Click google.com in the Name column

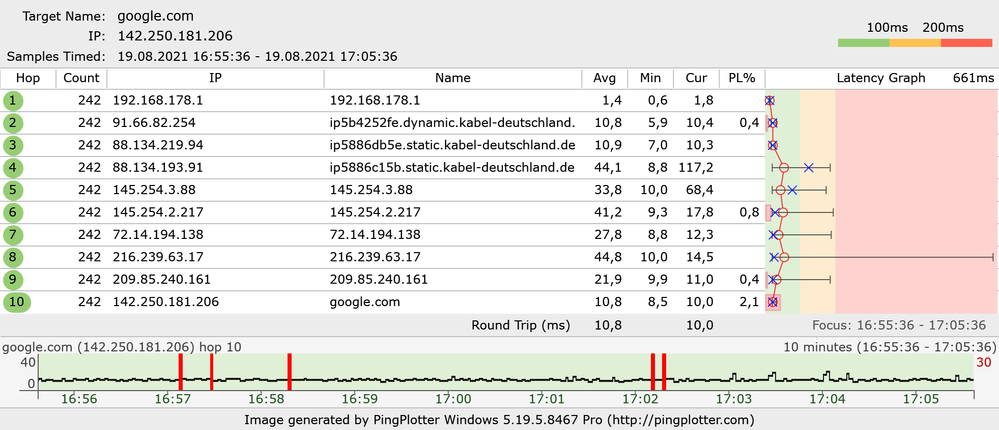click(365, 302)
